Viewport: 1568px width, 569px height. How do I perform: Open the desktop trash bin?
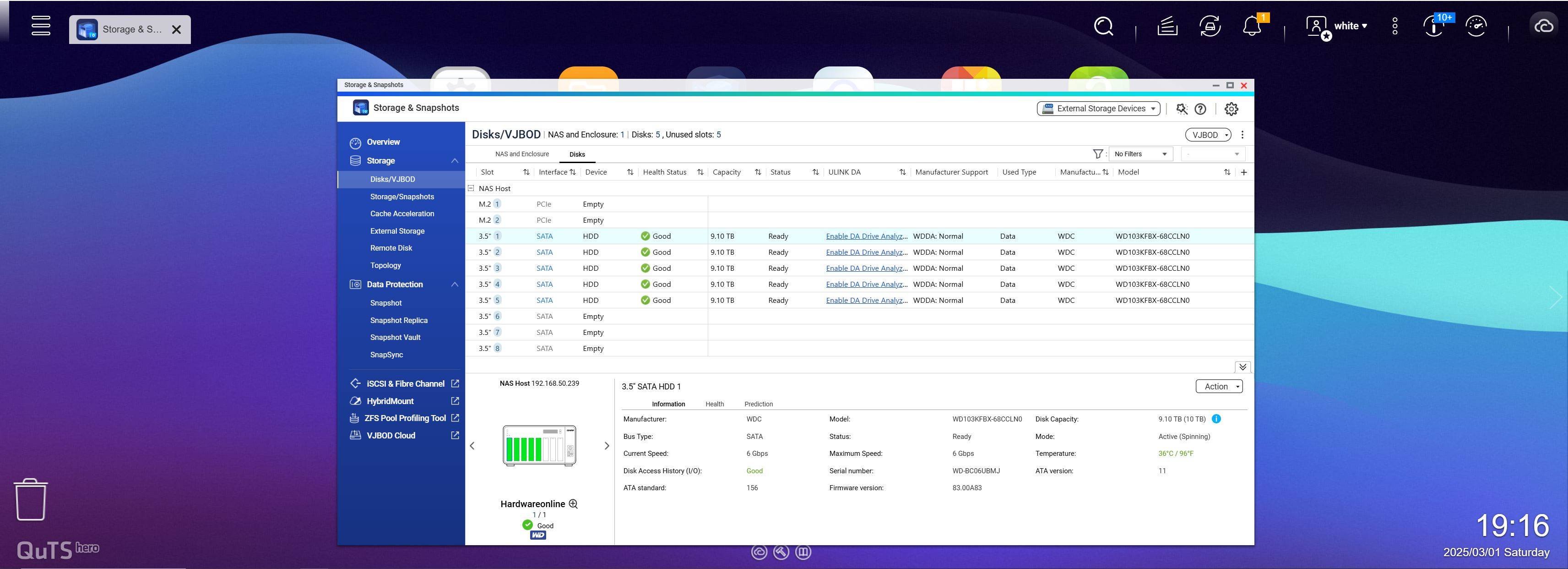pos(30,499)
